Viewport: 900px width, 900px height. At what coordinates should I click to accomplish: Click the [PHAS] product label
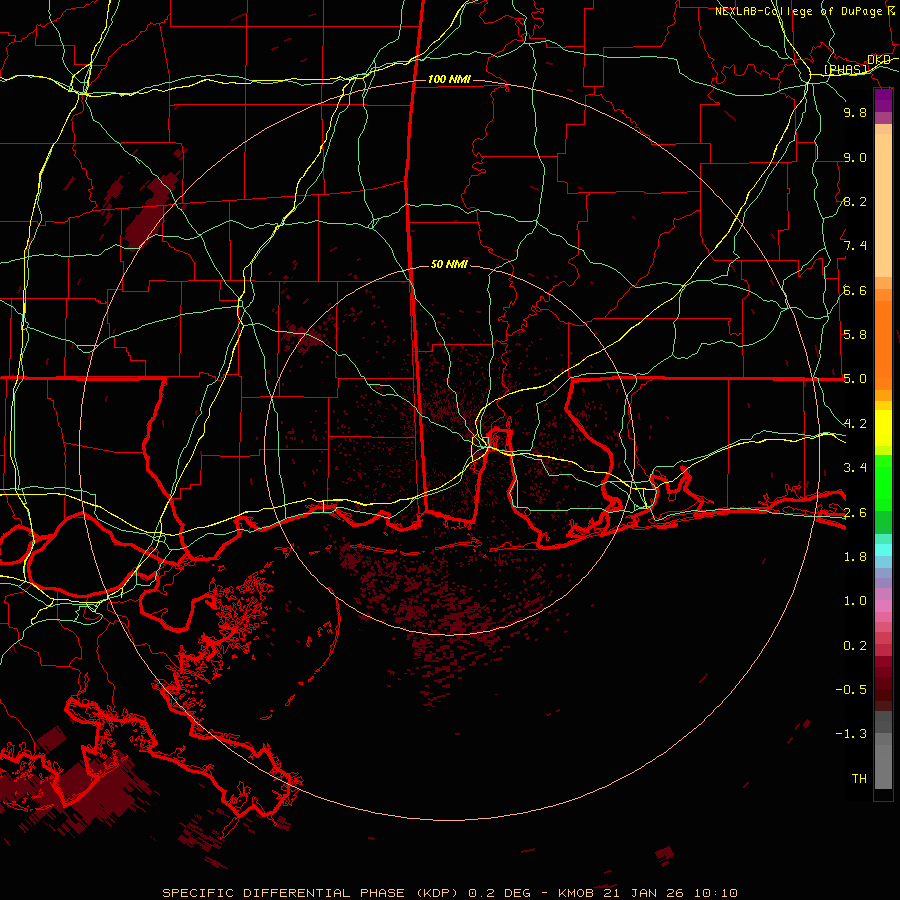pyautogui.click(x=846, y=69)
